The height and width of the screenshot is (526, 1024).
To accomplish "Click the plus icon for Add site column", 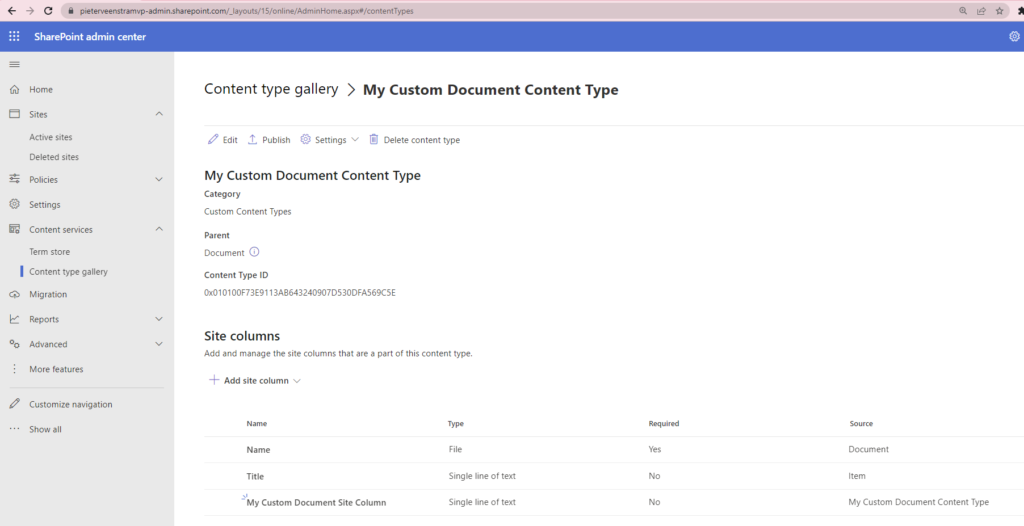I will [x=214, y=380].
